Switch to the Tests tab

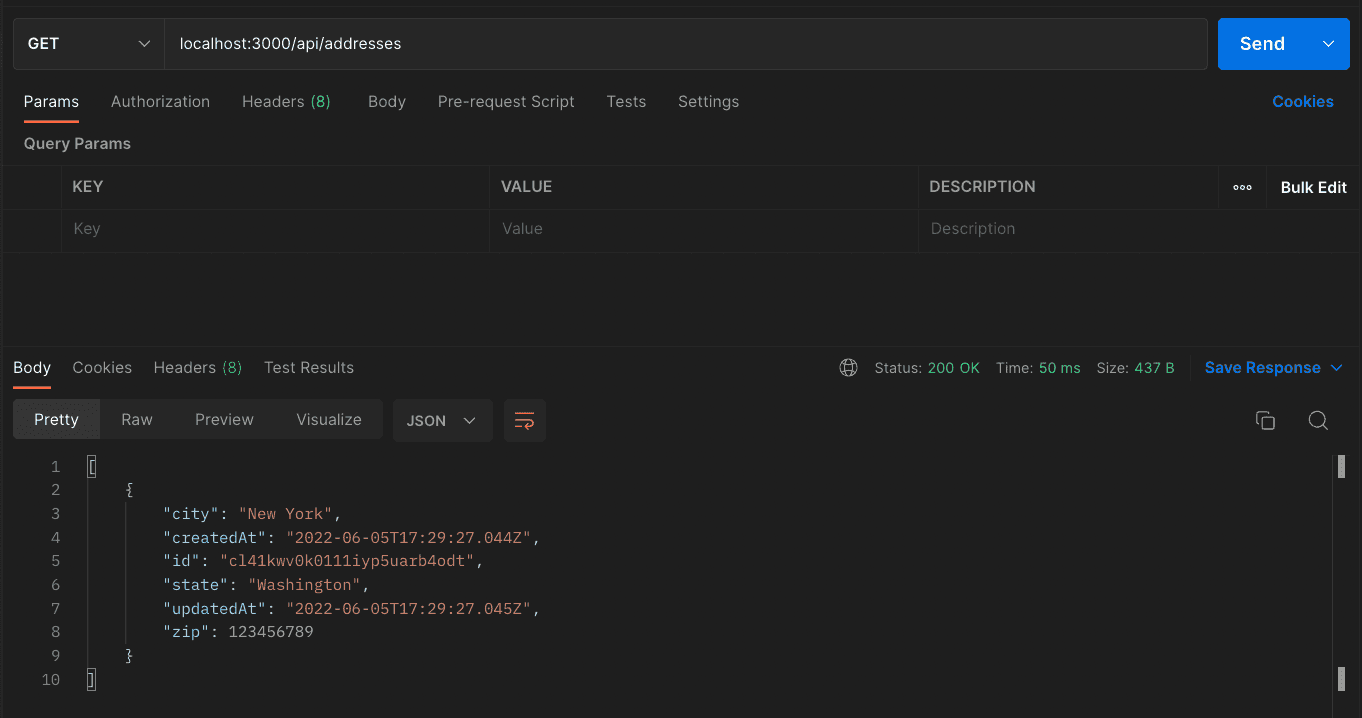click(626, 101)
